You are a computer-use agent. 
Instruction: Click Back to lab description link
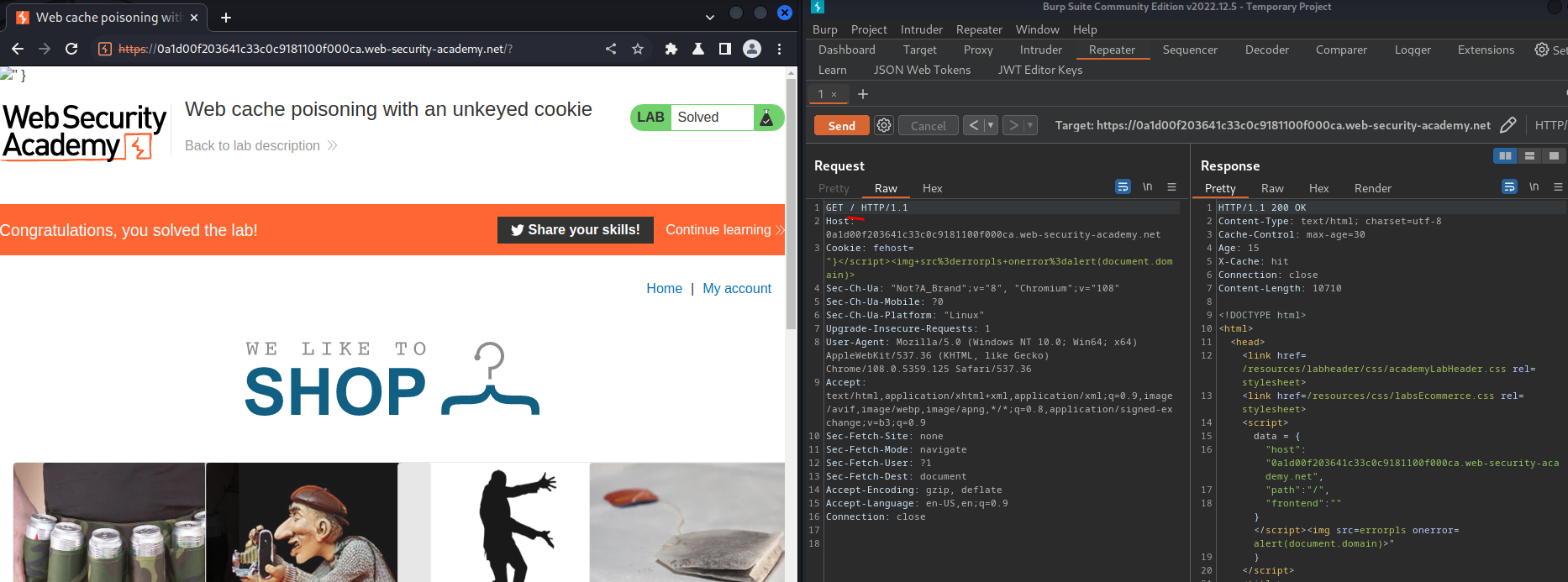coord(260,145)
